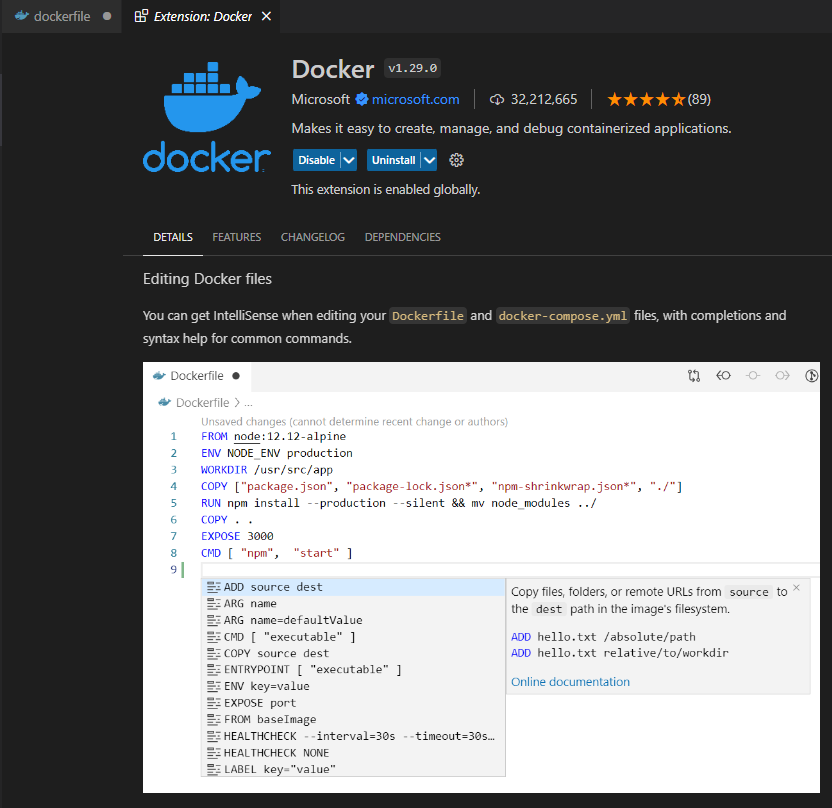Screen dimensions: 832x808
Task: Click the ADD hello.txt /absolute/path example
Action: pos(603,637)
